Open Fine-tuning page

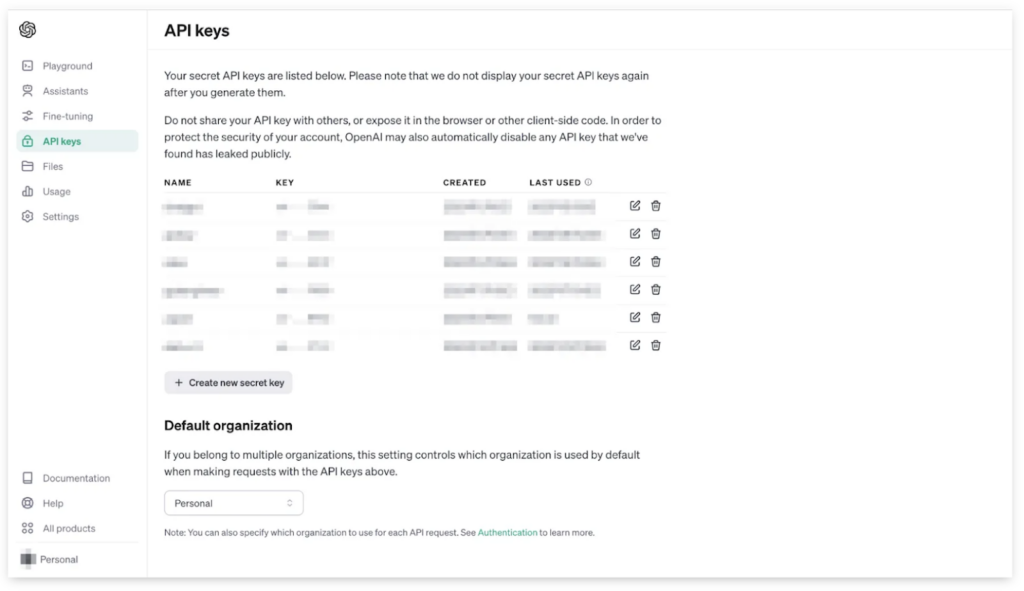coord(77,116)
